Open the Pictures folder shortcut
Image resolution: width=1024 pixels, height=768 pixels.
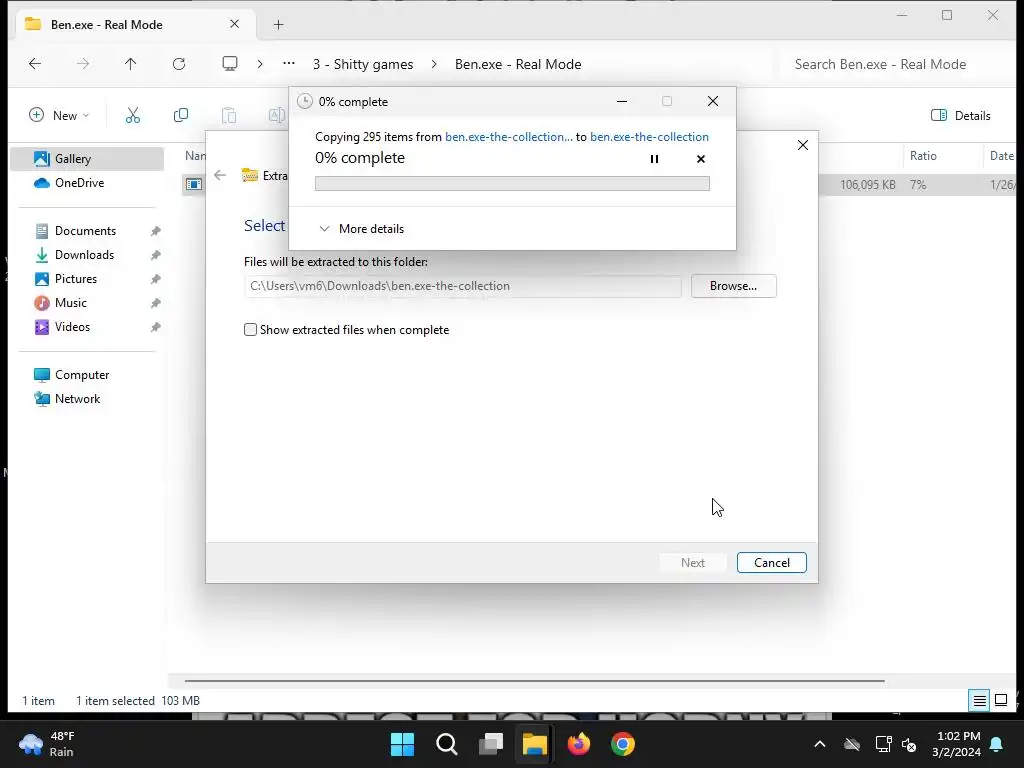point(76,279)
